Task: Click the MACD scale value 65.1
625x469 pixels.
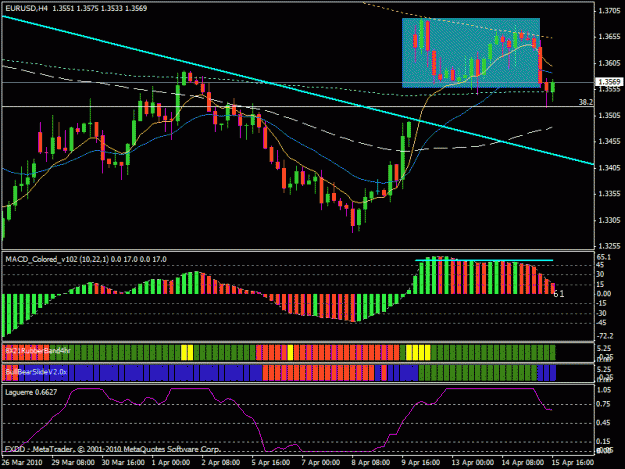Action: (603, 257)
